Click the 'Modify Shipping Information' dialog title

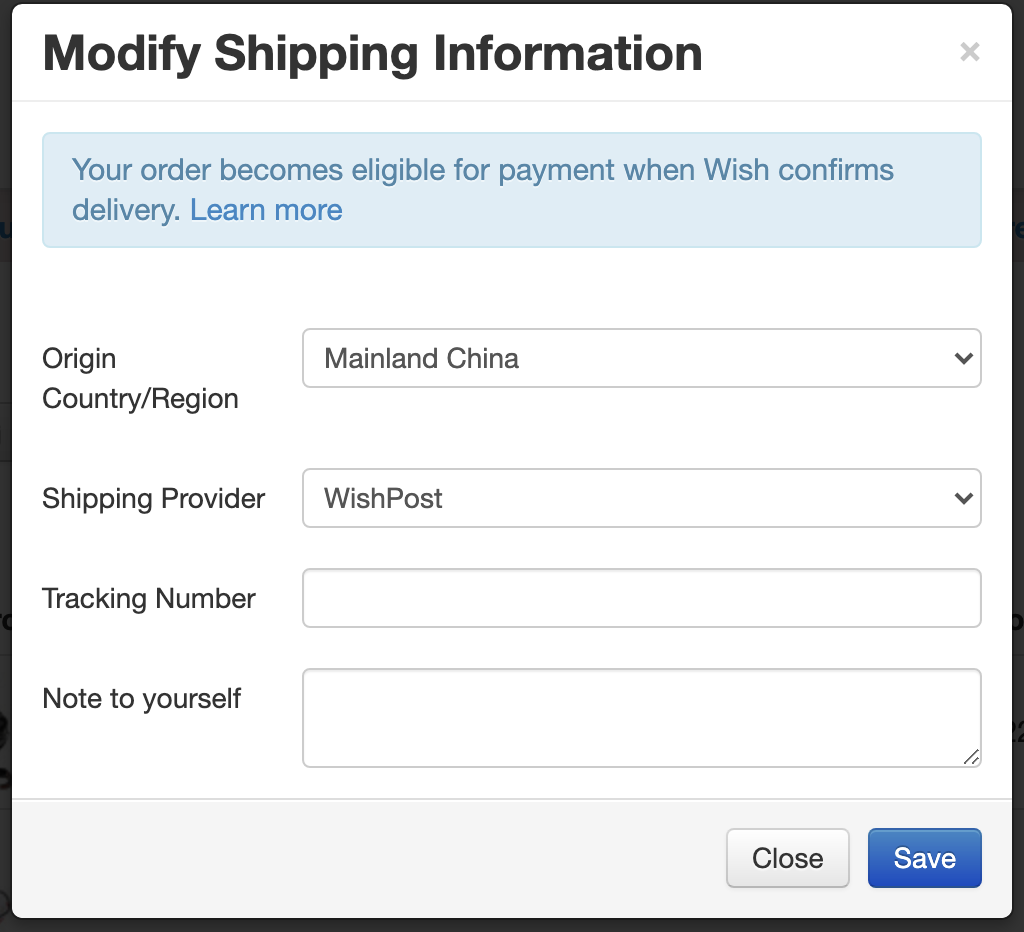372,53
